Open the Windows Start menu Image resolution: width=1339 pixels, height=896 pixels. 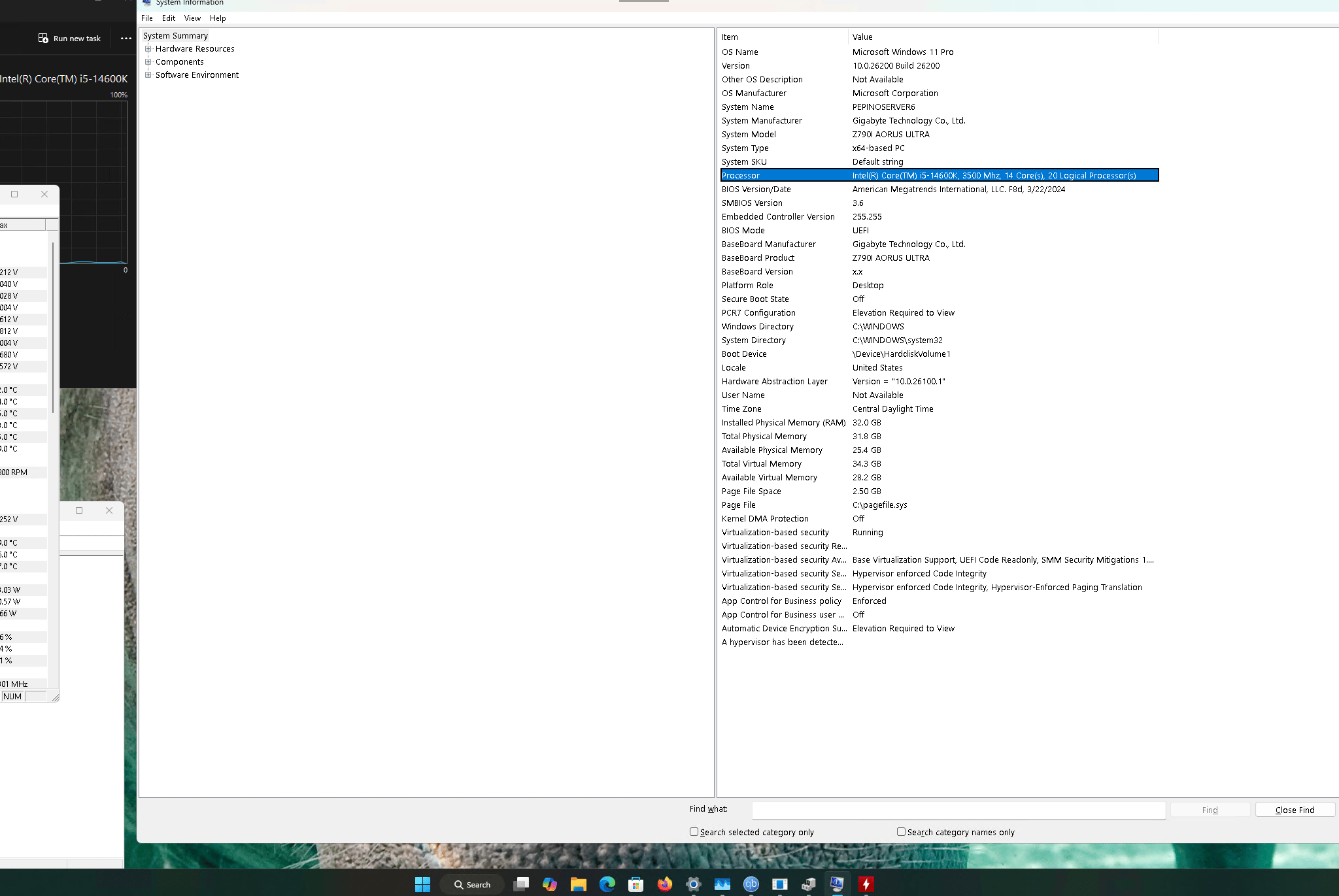point(422,884)
